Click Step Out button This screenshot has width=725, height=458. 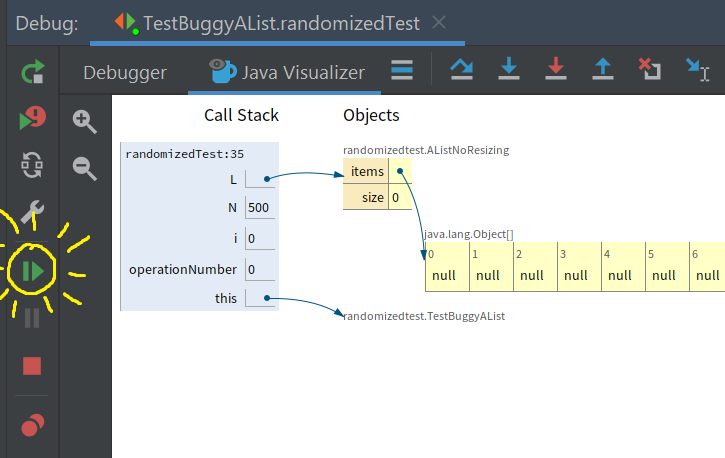point(602,70)
